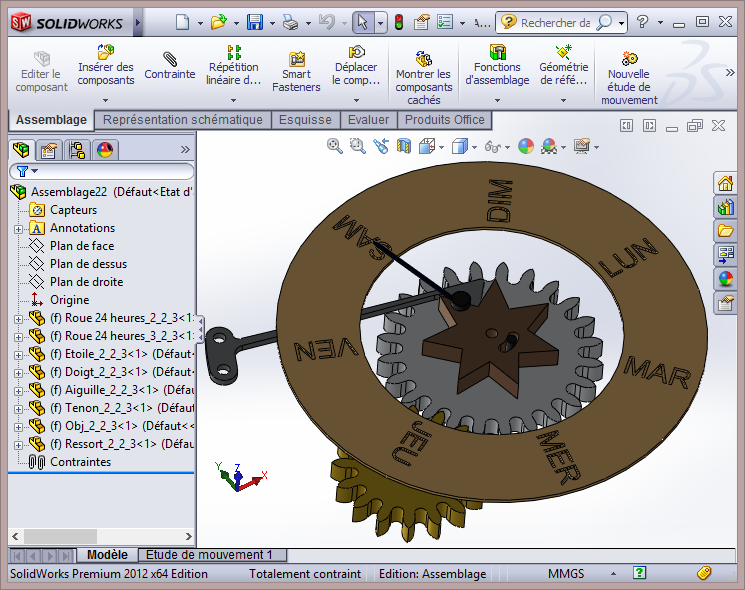Screen dimensions: 745x590
Task: Click the Save diskette icon
Action: point(255,22)
